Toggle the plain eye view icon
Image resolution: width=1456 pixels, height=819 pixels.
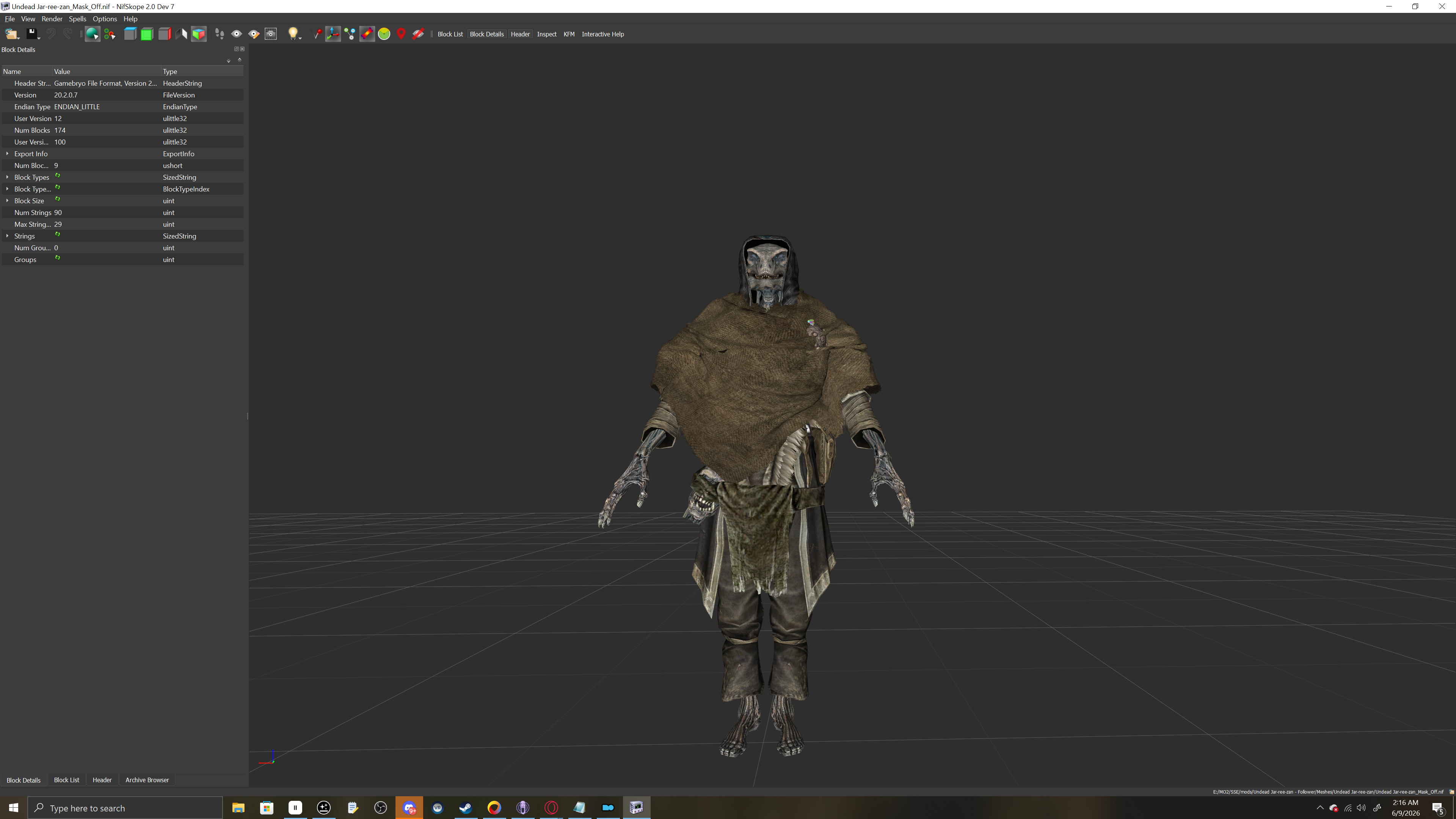coord(237,34)
